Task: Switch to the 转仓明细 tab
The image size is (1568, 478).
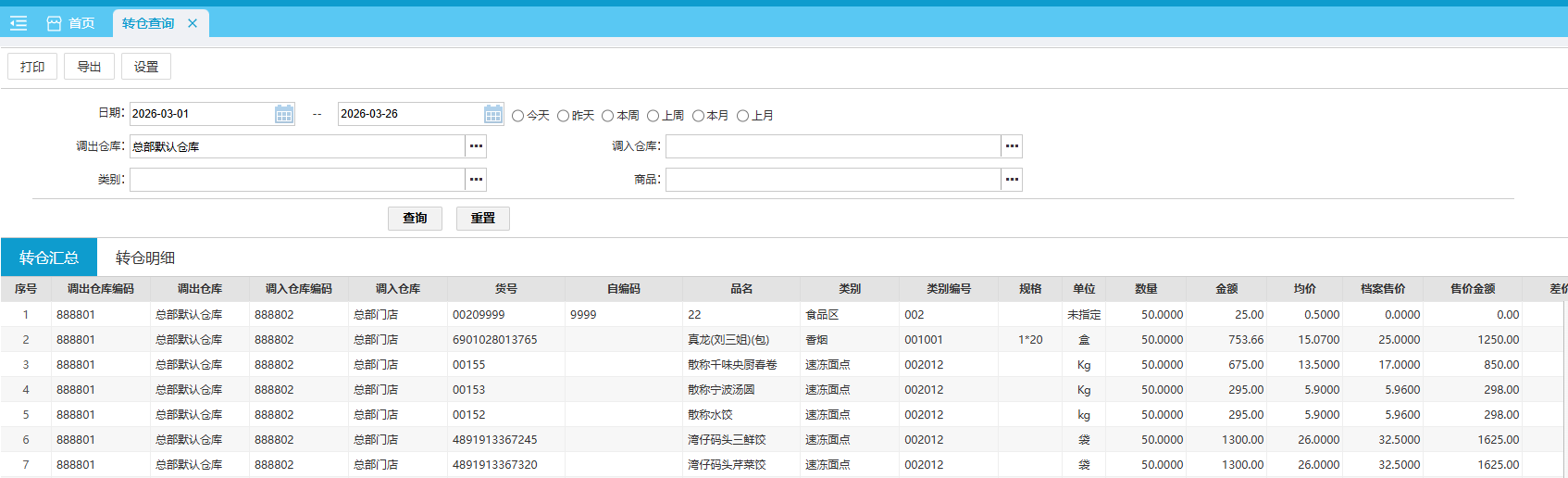Action: (145, 258)
